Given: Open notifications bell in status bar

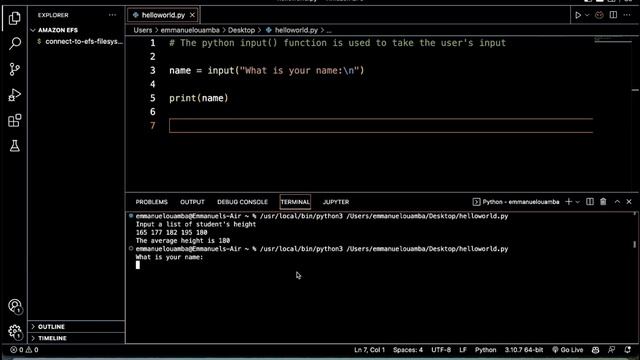Looking at the screenshot, I should [628, 350].
